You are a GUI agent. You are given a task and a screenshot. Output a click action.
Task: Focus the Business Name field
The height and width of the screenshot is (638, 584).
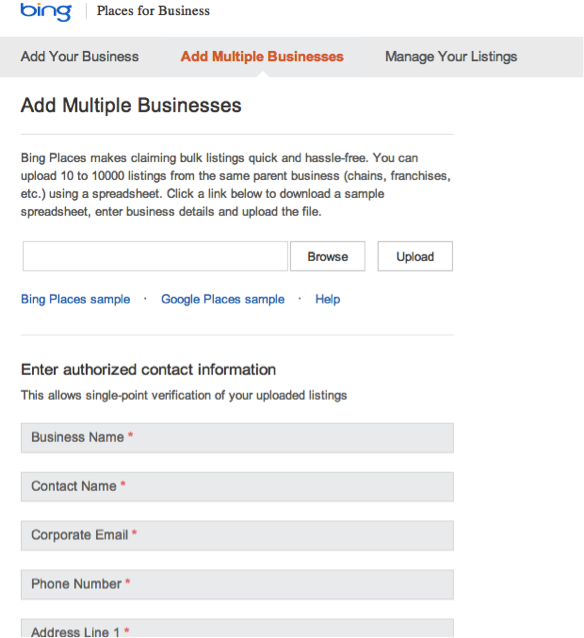click(237, 438)
